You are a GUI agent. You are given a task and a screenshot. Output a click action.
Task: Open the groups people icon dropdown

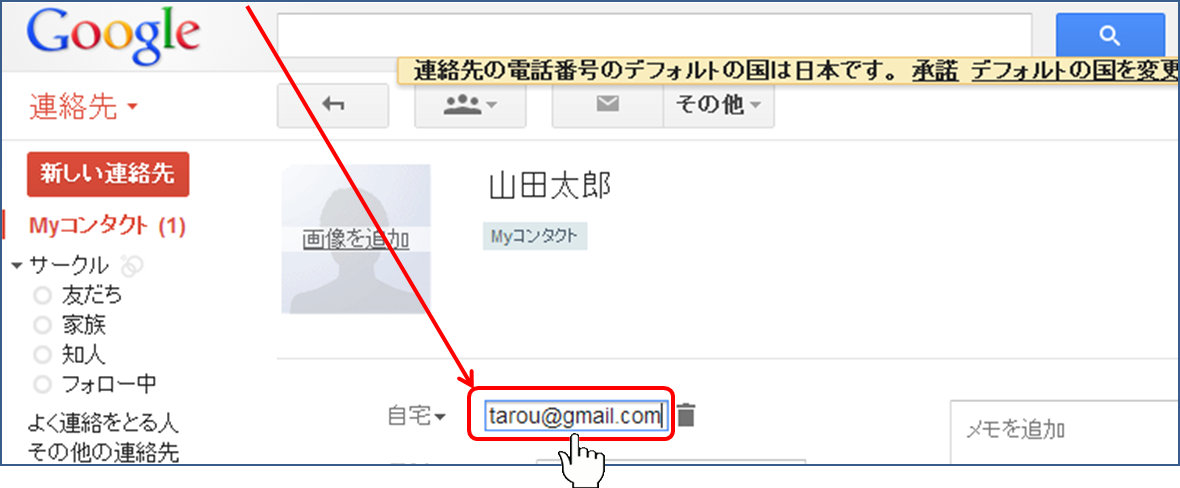[x=469, y=105]
